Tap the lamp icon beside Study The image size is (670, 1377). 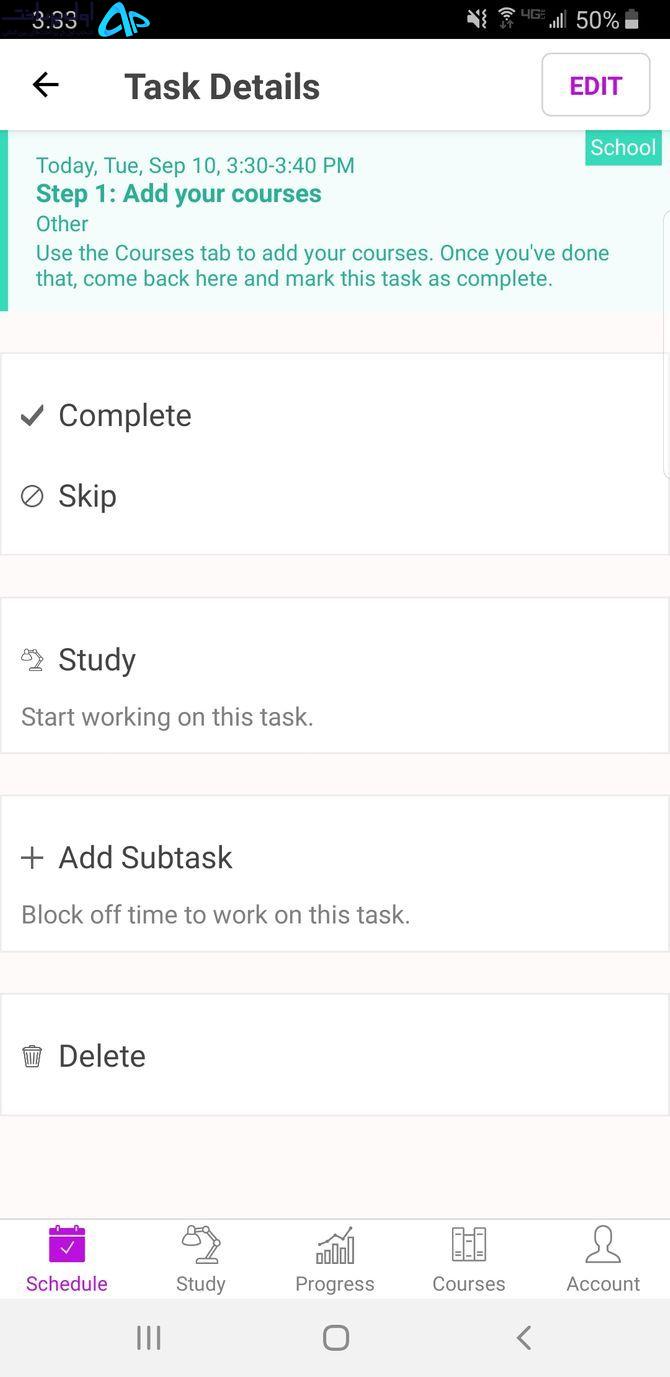coord(32,660)
